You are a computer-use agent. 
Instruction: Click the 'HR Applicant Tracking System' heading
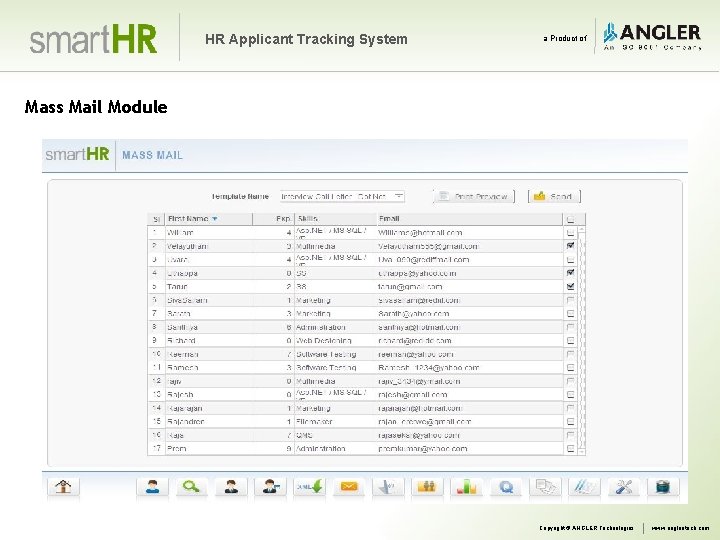pos(306,39)
